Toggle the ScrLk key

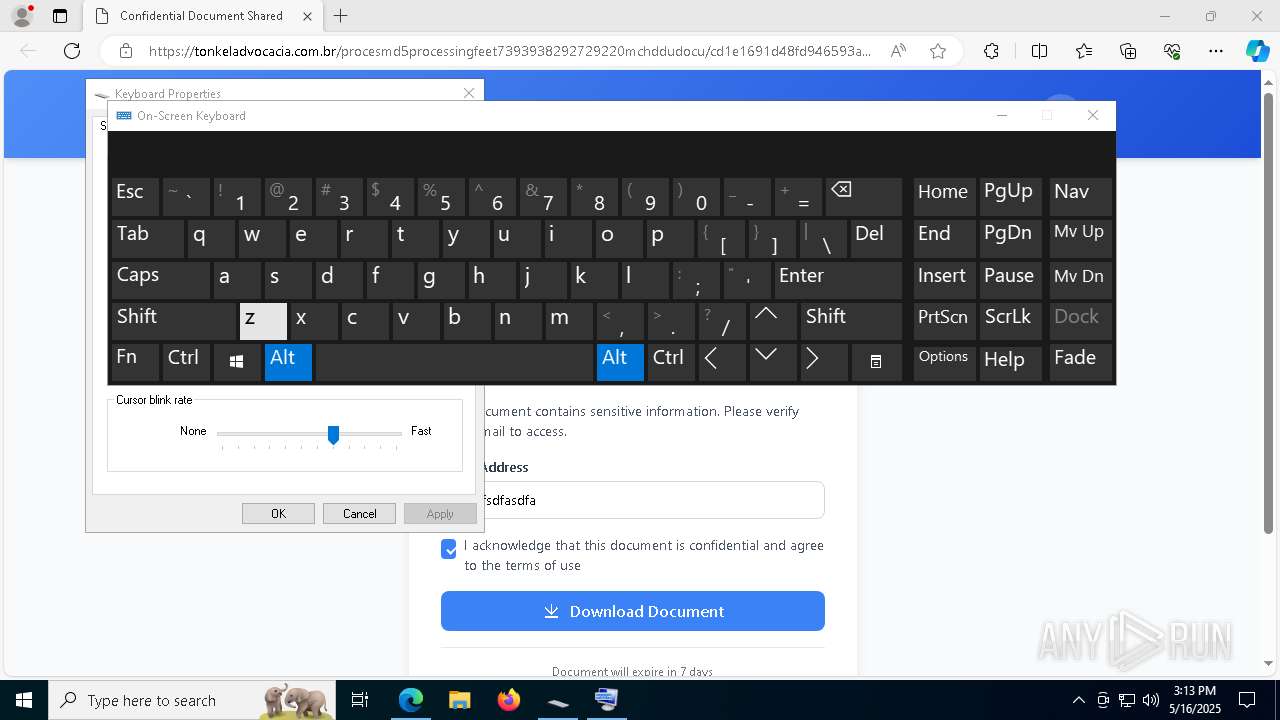(1012, 321)
